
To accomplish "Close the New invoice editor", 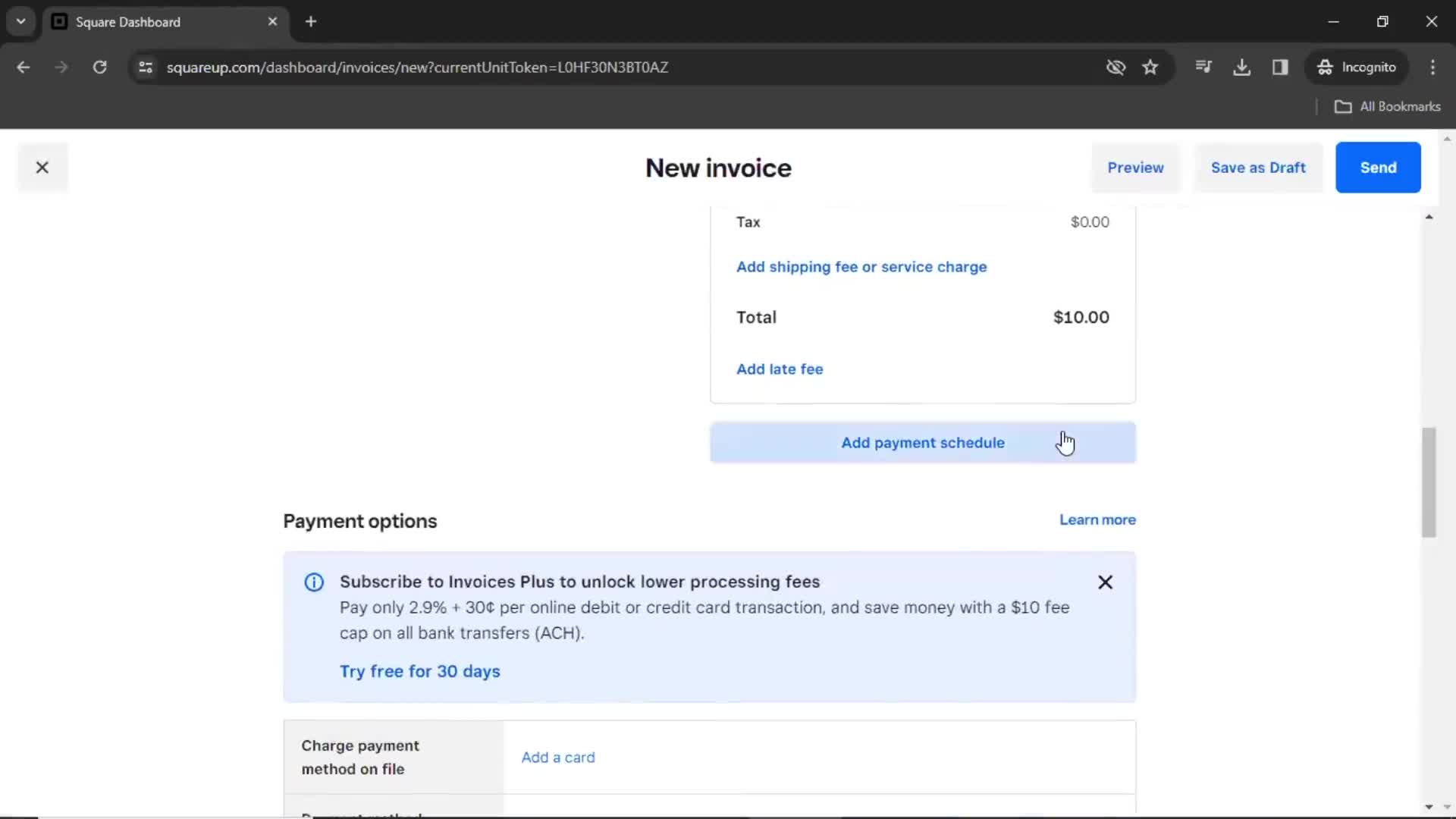I will point(42,168).
